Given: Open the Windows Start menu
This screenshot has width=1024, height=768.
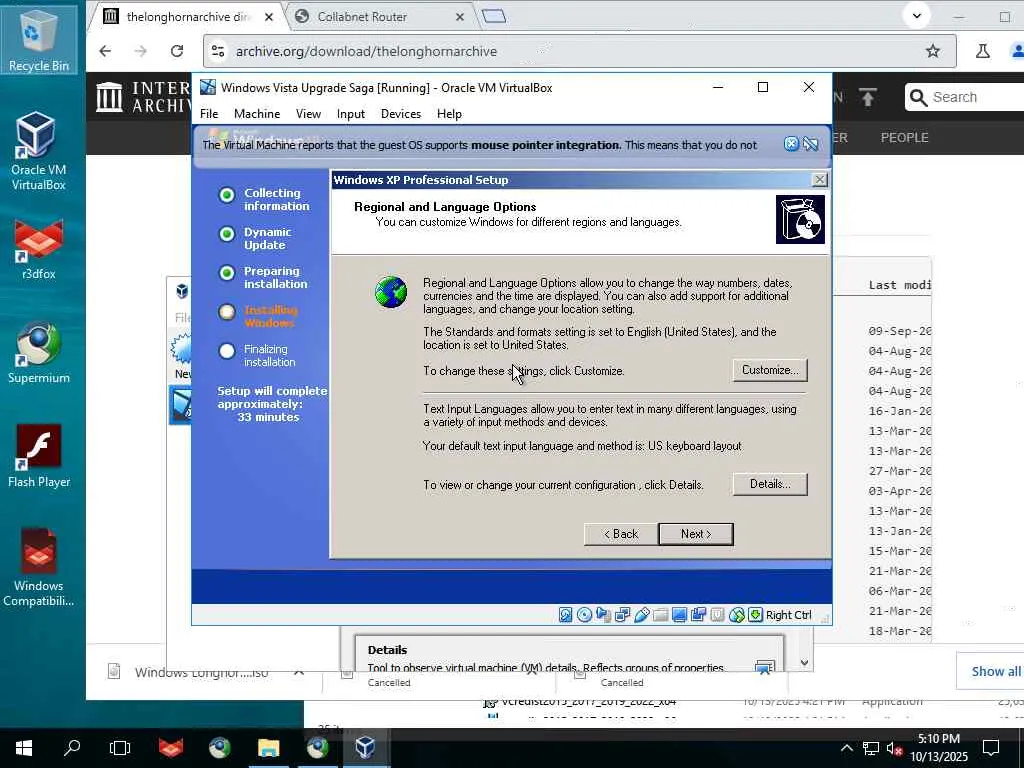Looking at the screenshot, I should pyautogui.click(x=24, y=748).
